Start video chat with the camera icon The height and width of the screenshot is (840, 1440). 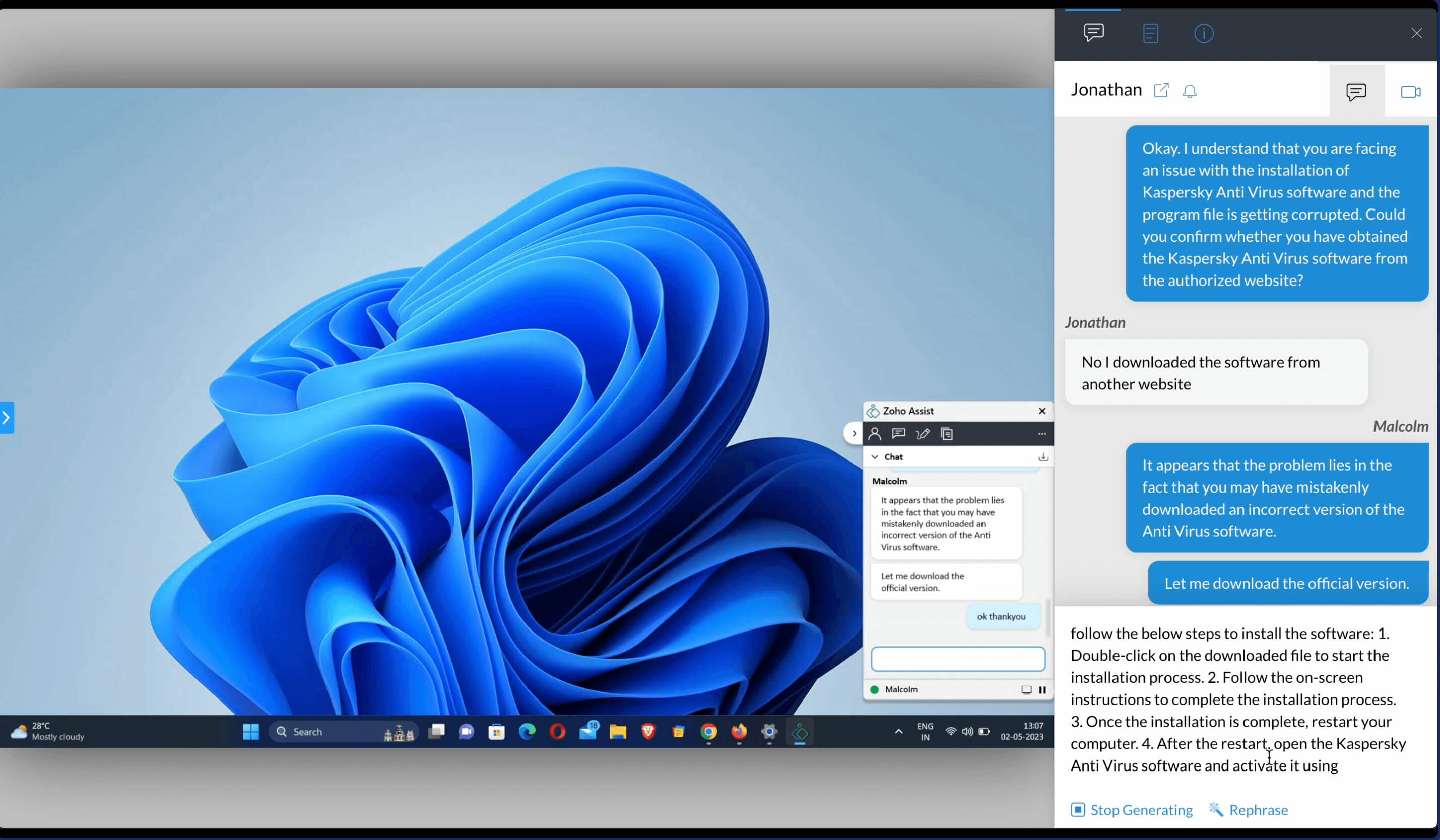pyautogui.click(x=1410, y=91)
